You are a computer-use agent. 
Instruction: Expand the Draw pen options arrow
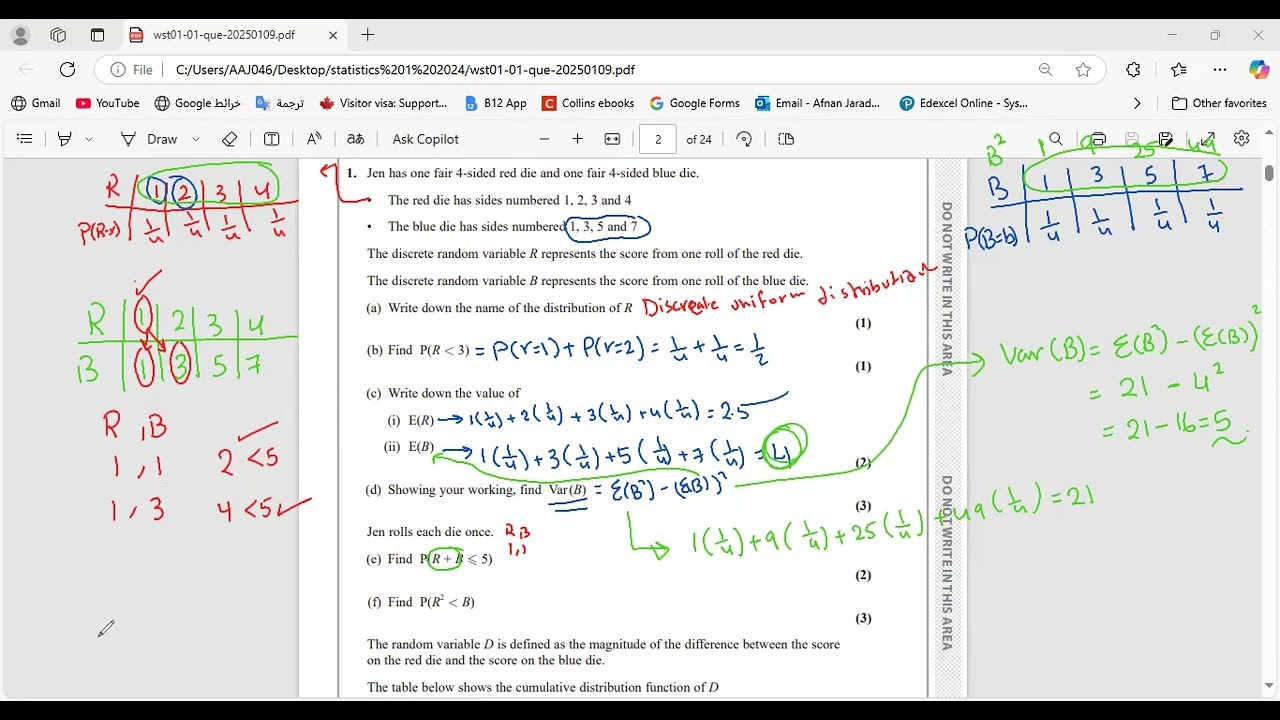click(196, 139)
